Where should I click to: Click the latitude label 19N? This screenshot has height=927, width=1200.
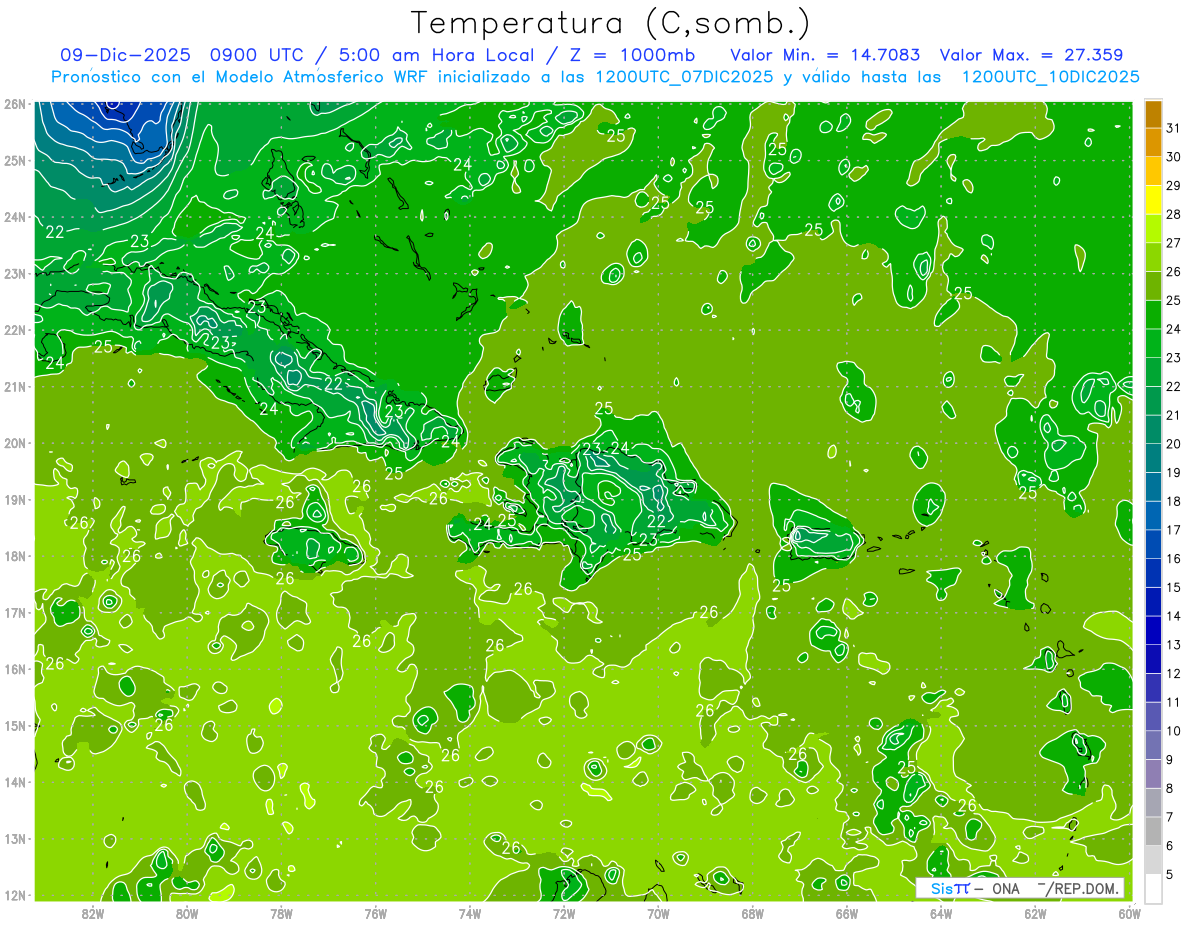tap(15, 499)
